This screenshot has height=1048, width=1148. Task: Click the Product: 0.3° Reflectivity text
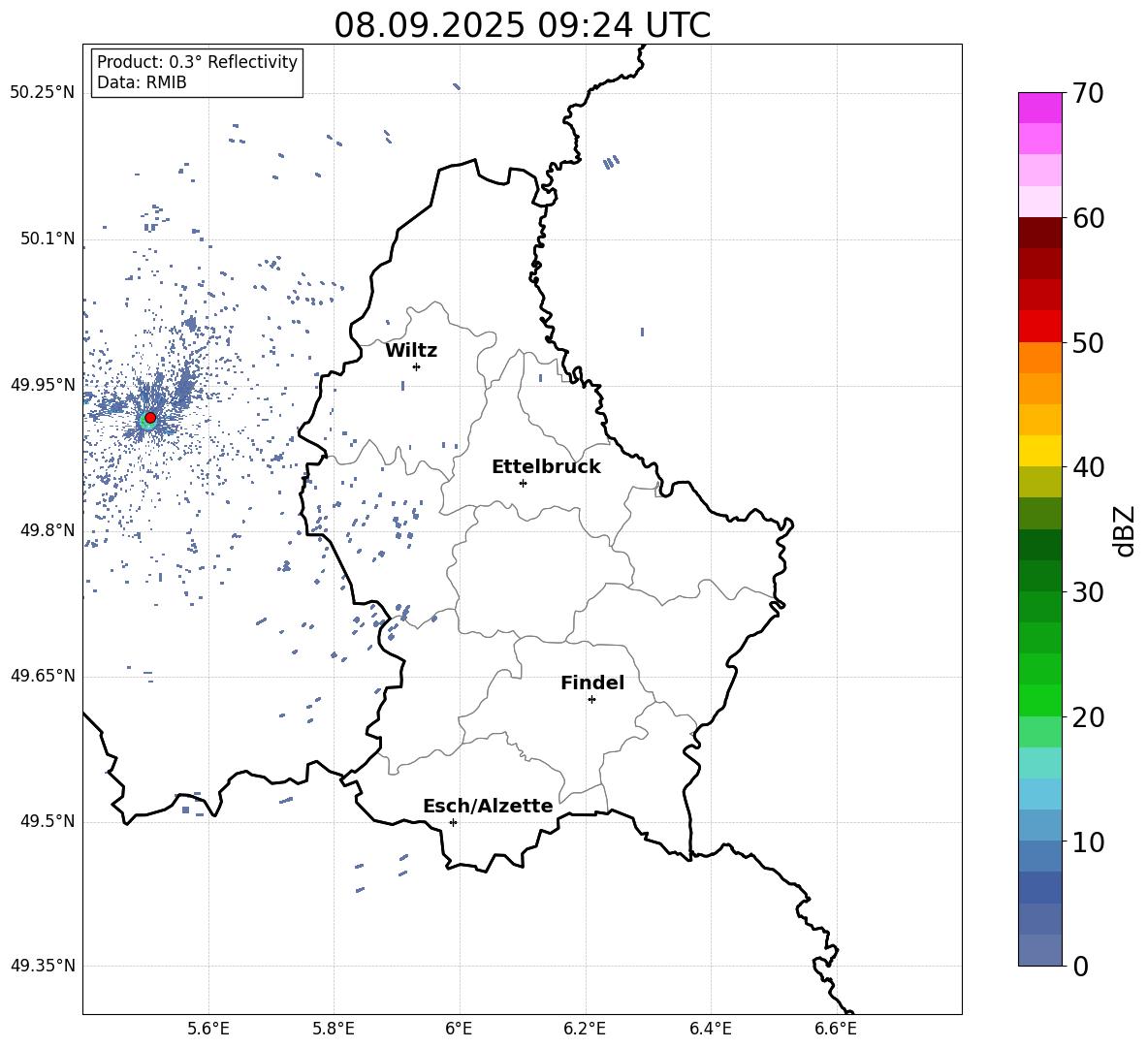pyautogui.click(x=197, y=62)
